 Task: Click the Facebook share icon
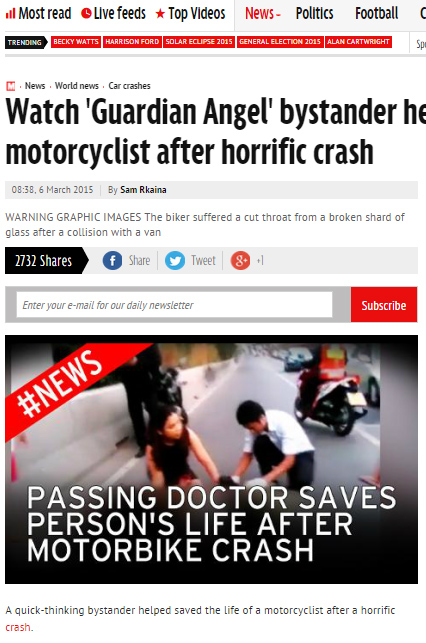112,260
